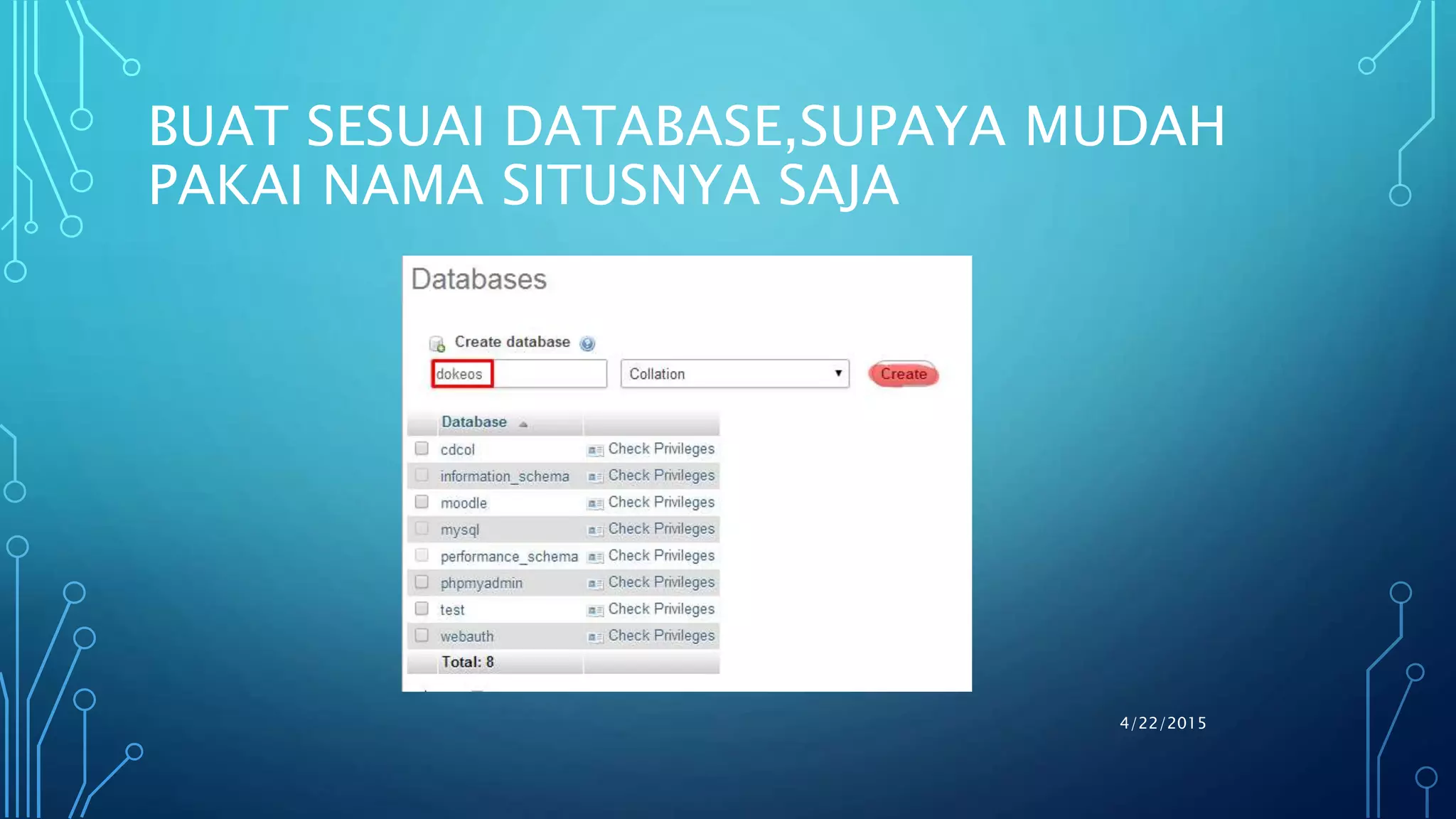Click the Create database icon
The width and height of the screenshot is (1456, 819).
click(437, 344)
